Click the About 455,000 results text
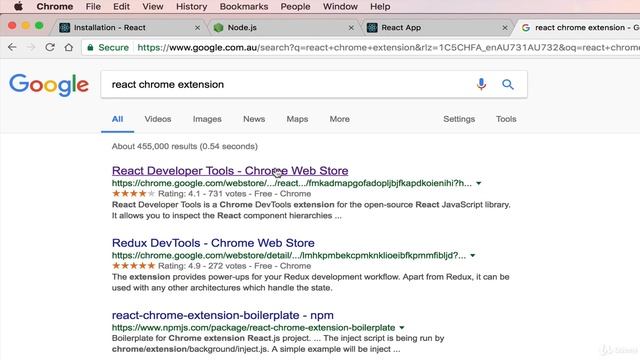Image resolution: width=640 pixels, height=360 pixels. click(185, 146)
